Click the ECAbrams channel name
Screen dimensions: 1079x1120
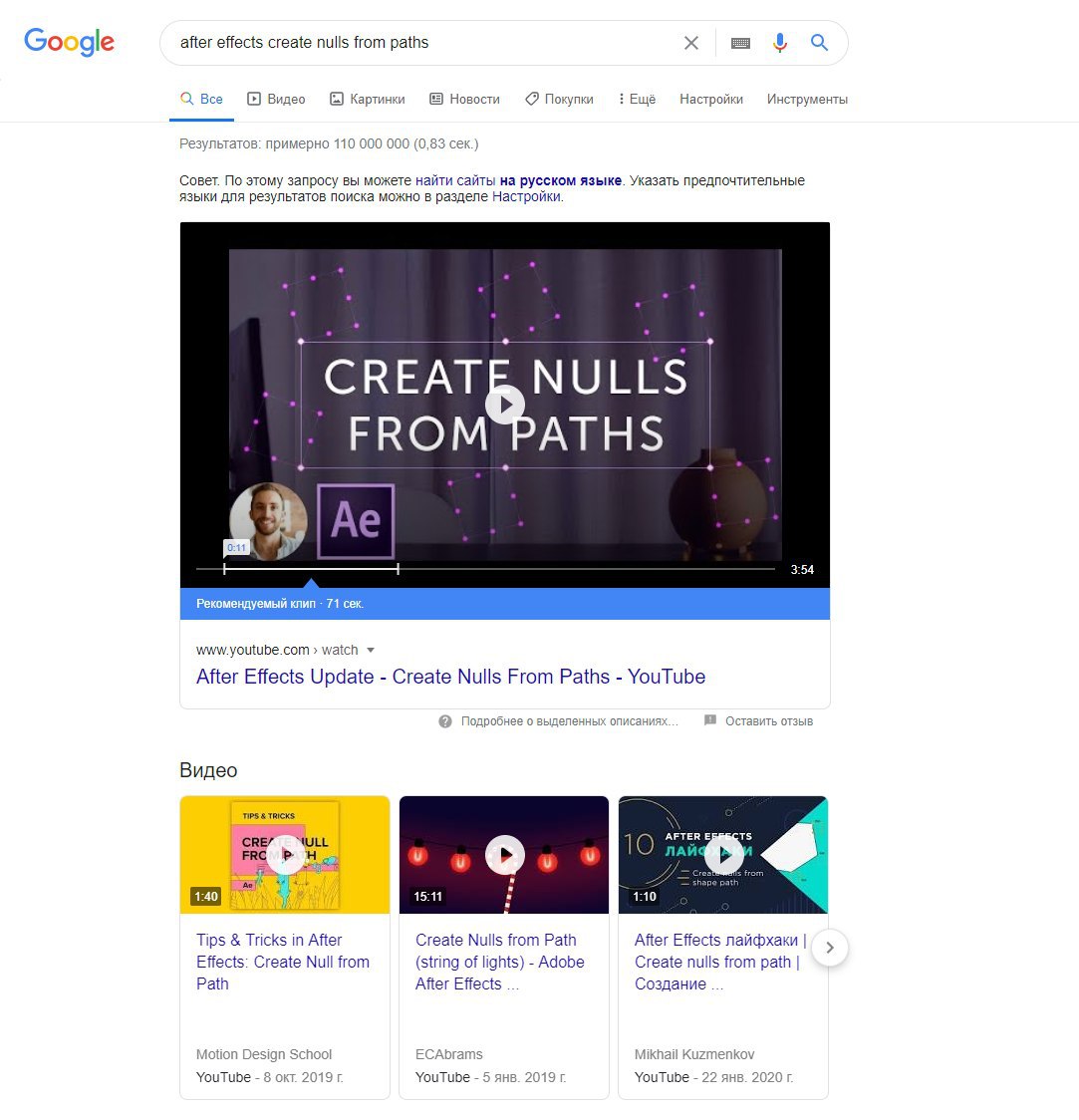pyautogui.click(x=449, y=1054)
